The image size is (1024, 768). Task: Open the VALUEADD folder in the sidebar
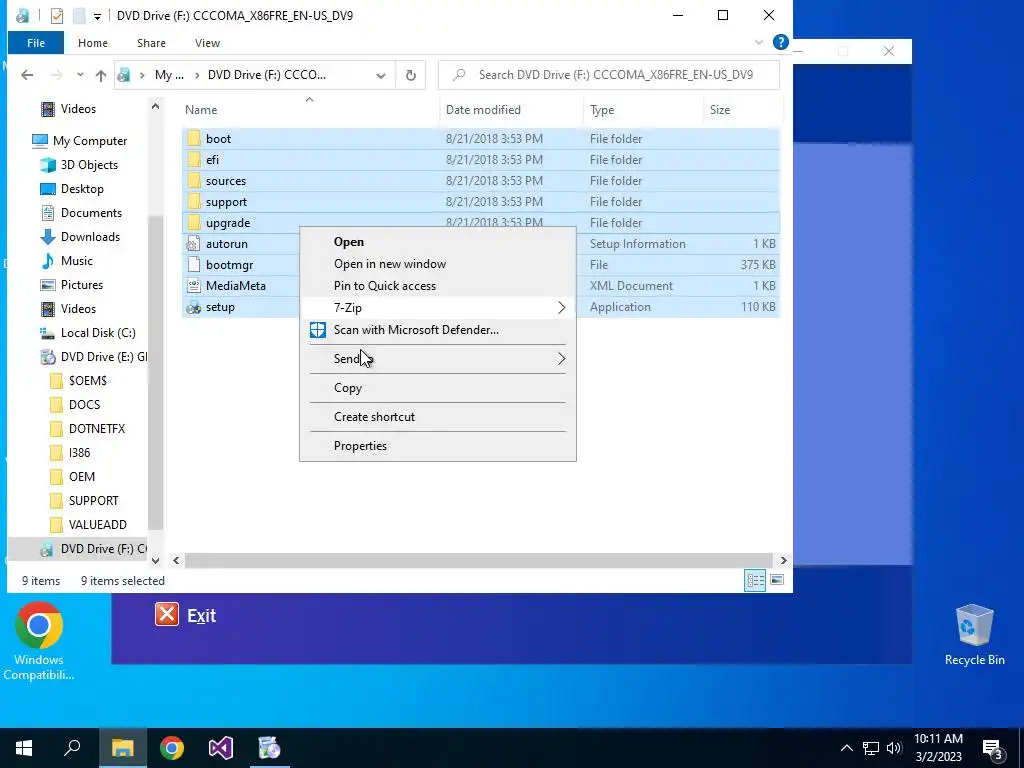(97, 525)
